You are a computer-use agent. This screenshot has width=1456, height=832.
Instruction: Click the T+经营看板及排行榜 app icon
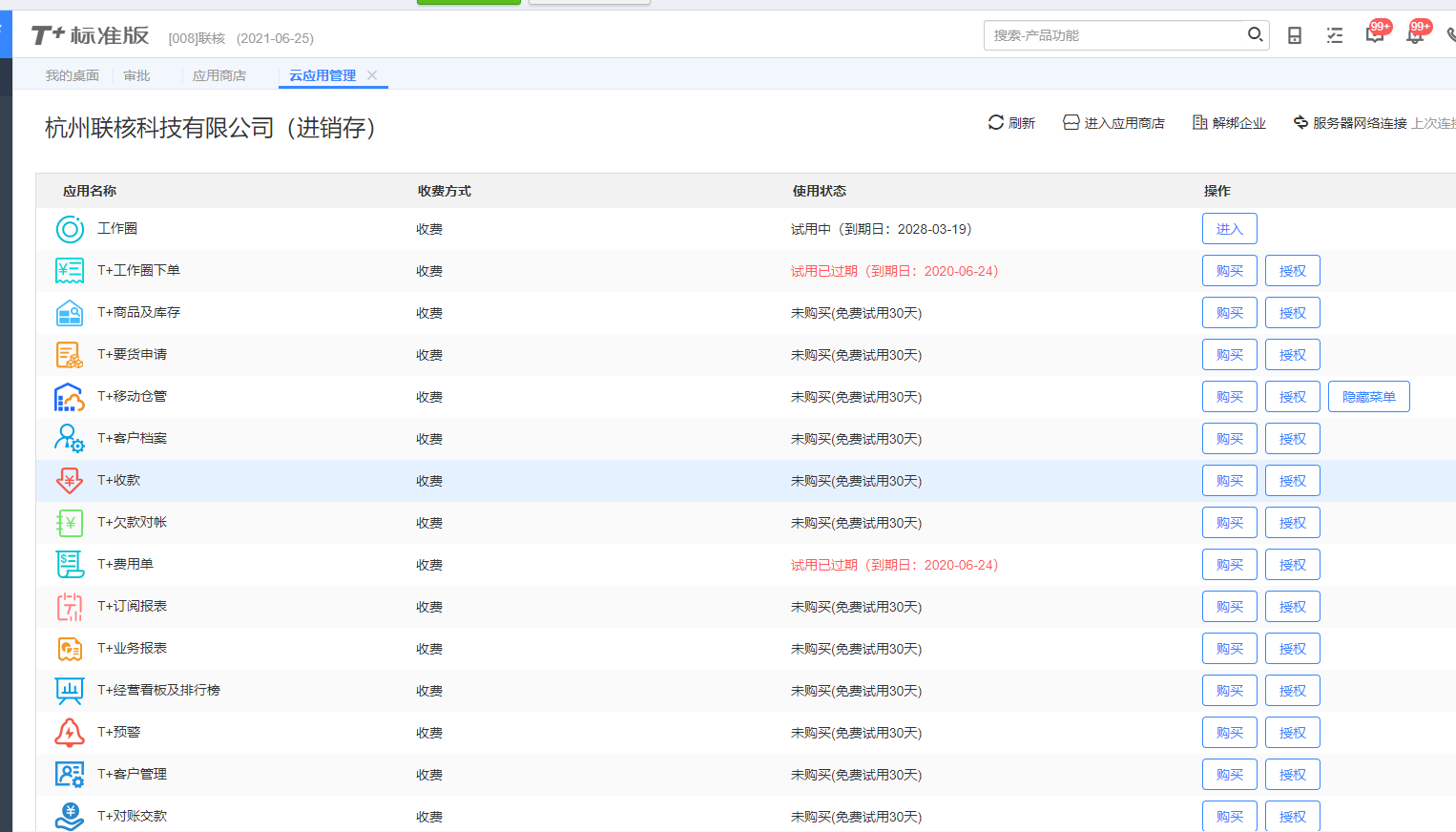(x=70, y=691)
